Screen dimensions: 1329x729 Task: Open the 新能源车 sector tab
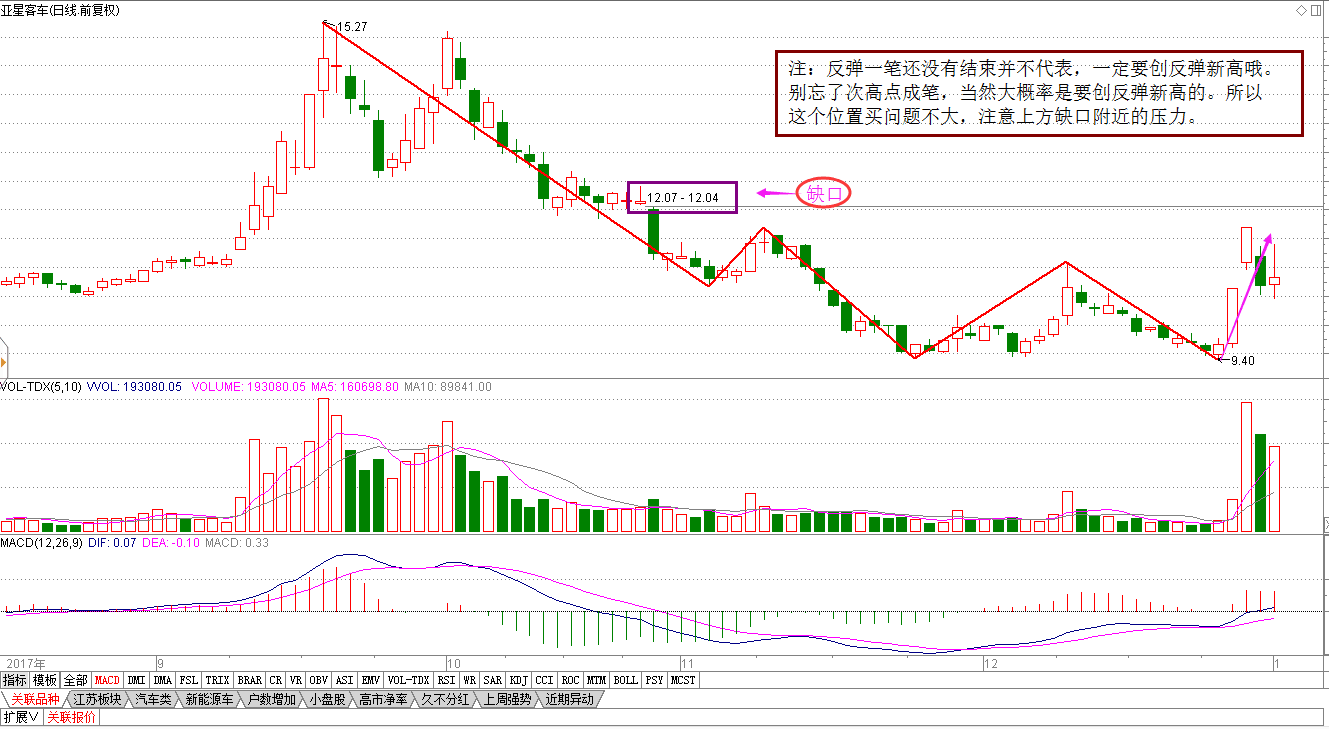click(209, 699)
